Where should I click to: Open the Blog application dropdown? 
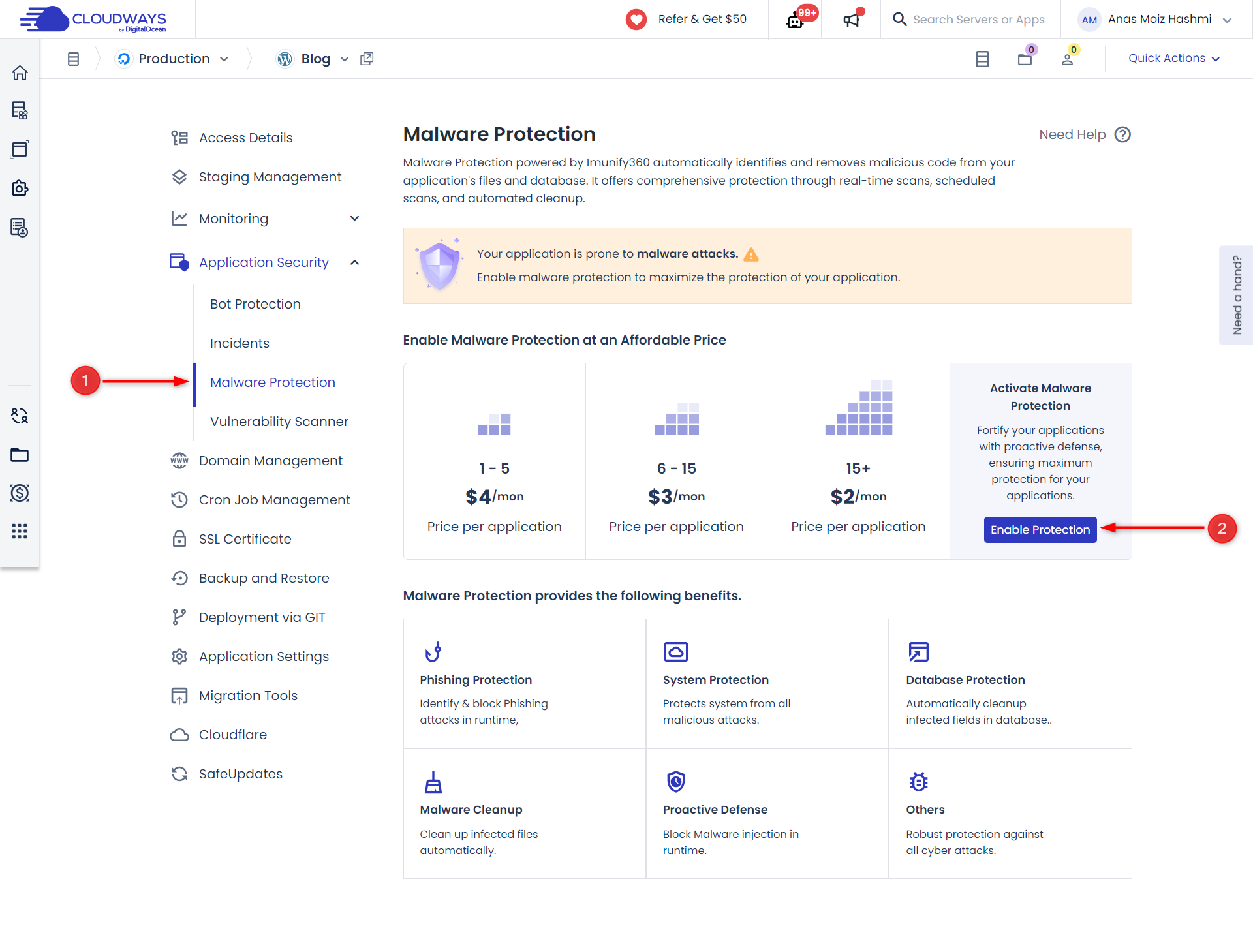(345, 59)
